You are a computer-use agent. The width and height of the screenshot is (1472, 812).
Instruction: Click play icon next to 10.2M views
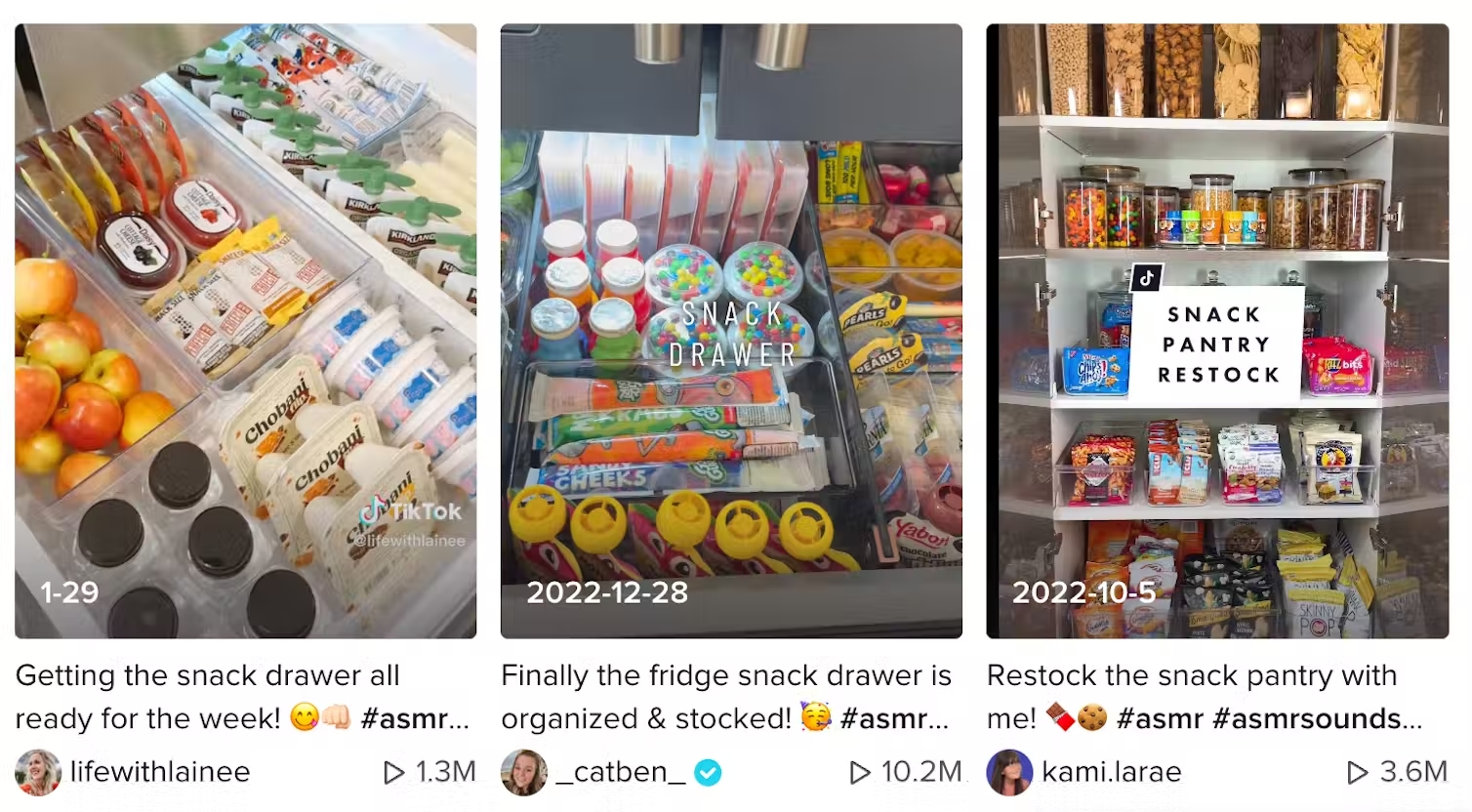click(860, 773)
